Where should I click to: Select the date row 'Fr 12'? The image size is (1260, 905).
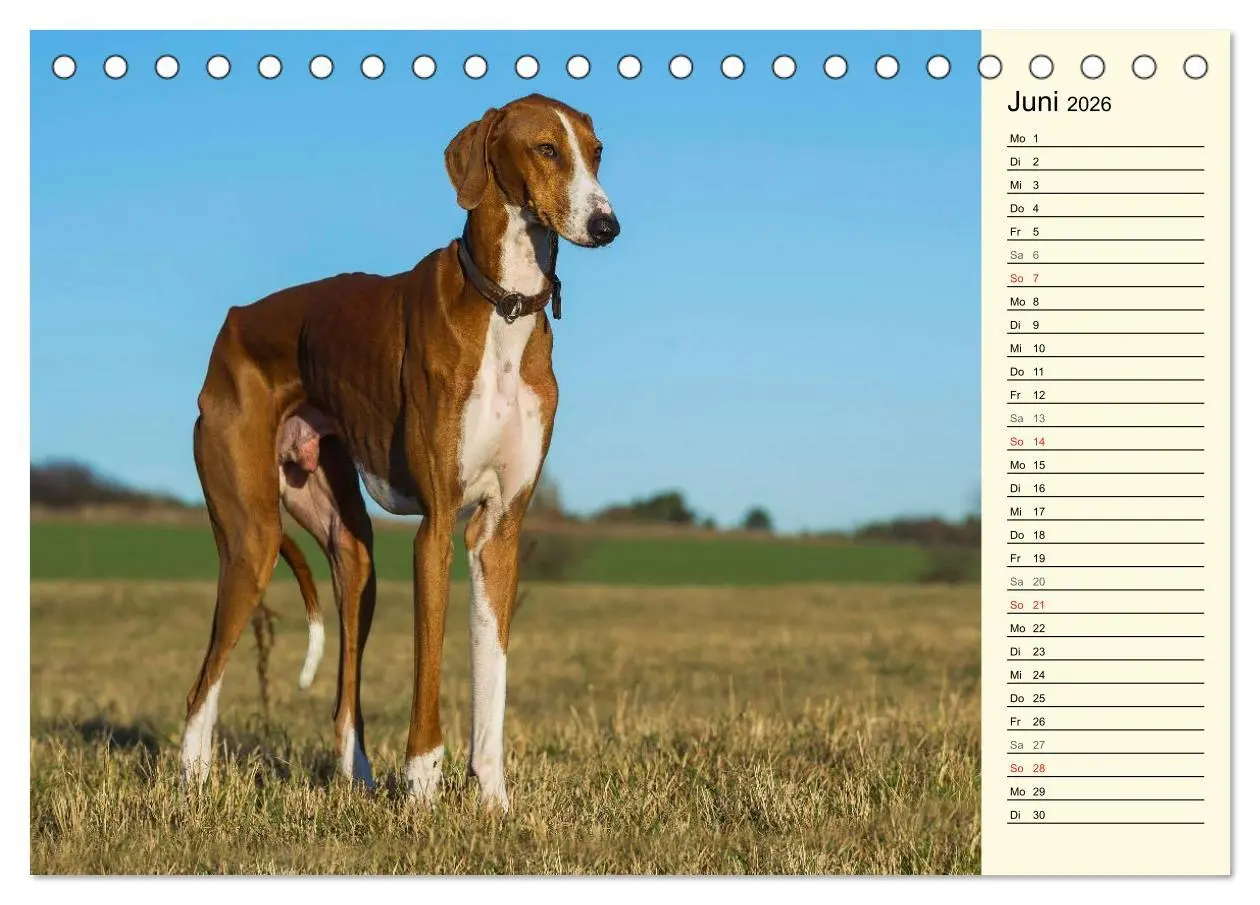1105,395
